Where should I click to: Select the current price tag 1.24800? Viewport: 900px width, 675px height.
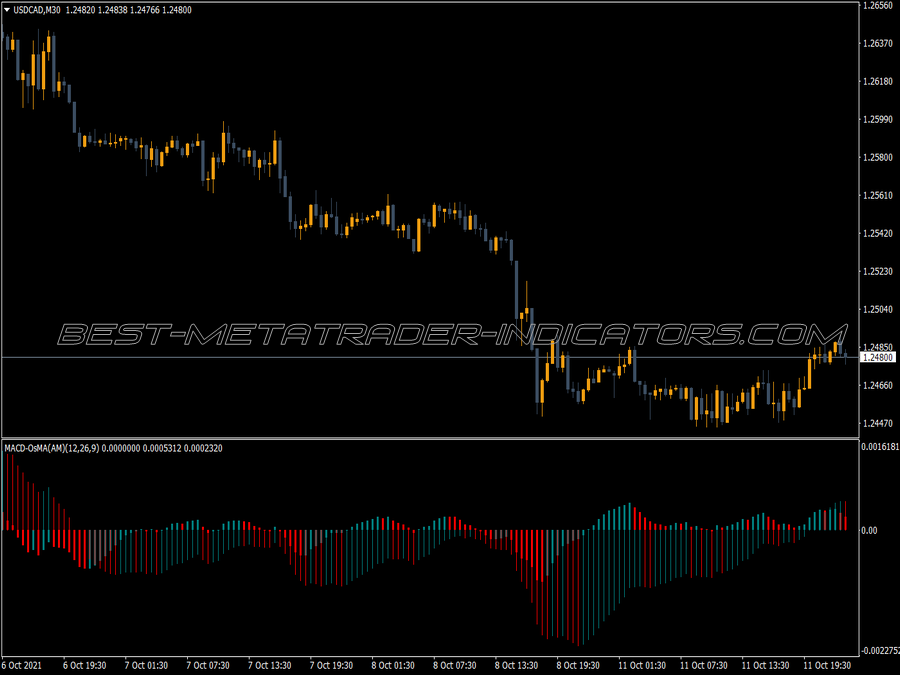(878, 358)
